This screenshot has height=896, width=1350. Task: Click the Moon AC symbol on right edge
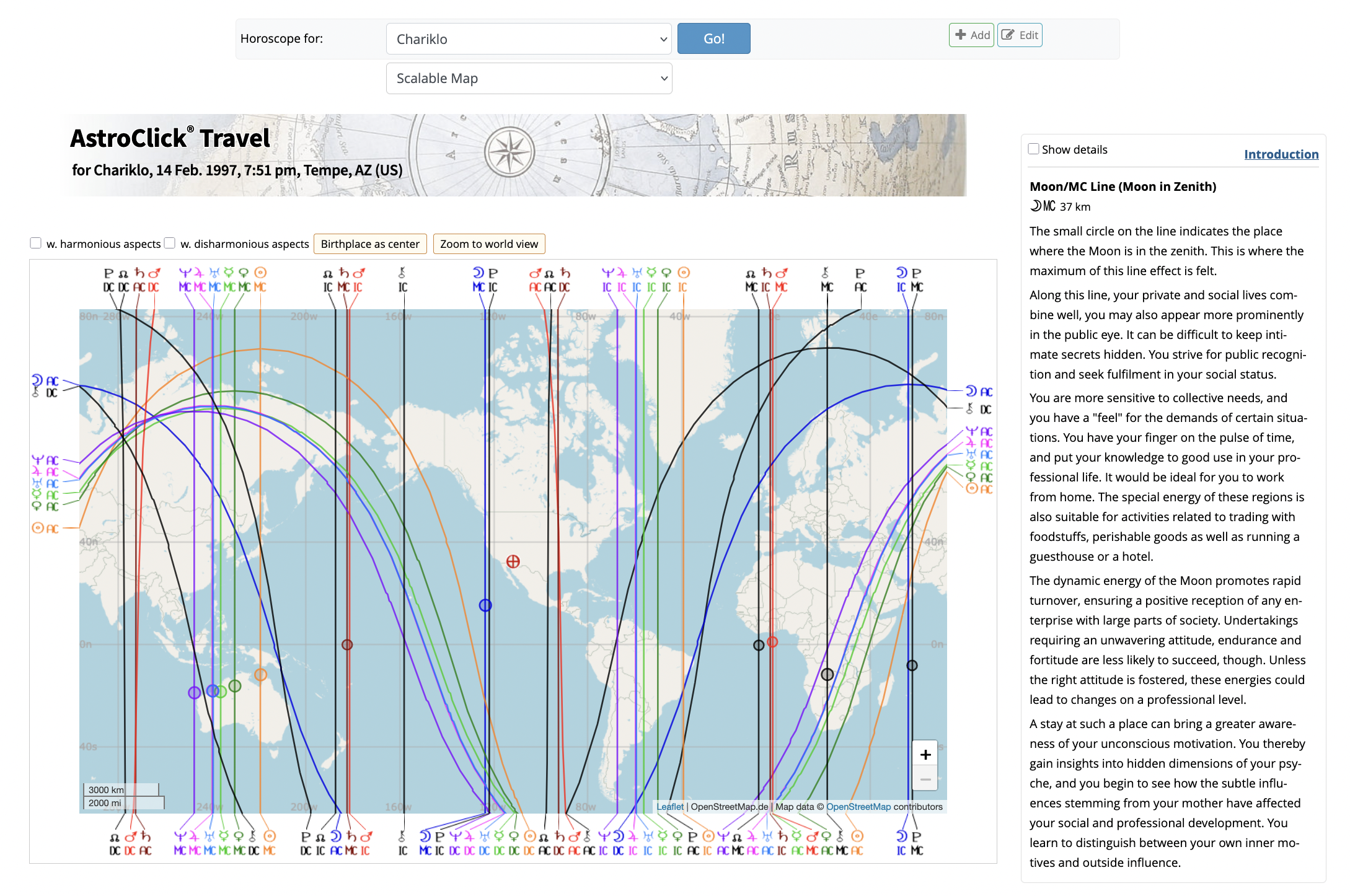pyautogui.click(x=979, y=391)
